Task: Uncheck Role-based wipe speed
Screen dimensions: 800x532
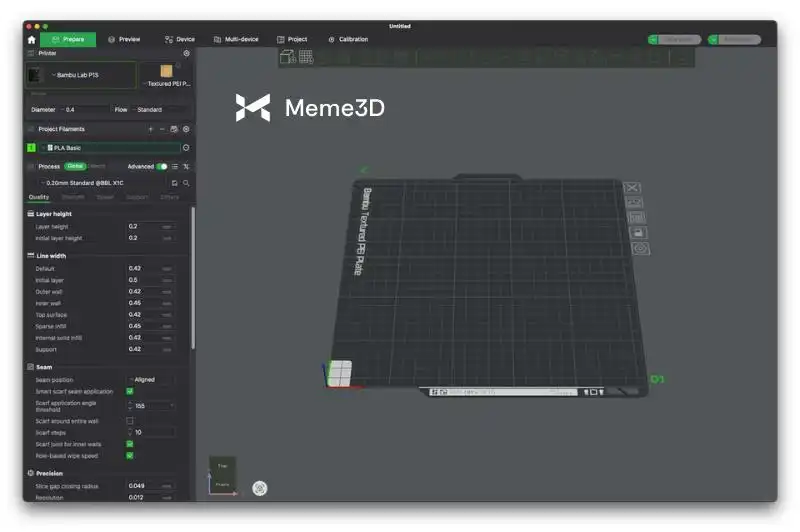Action: click(x=130, y=455)
